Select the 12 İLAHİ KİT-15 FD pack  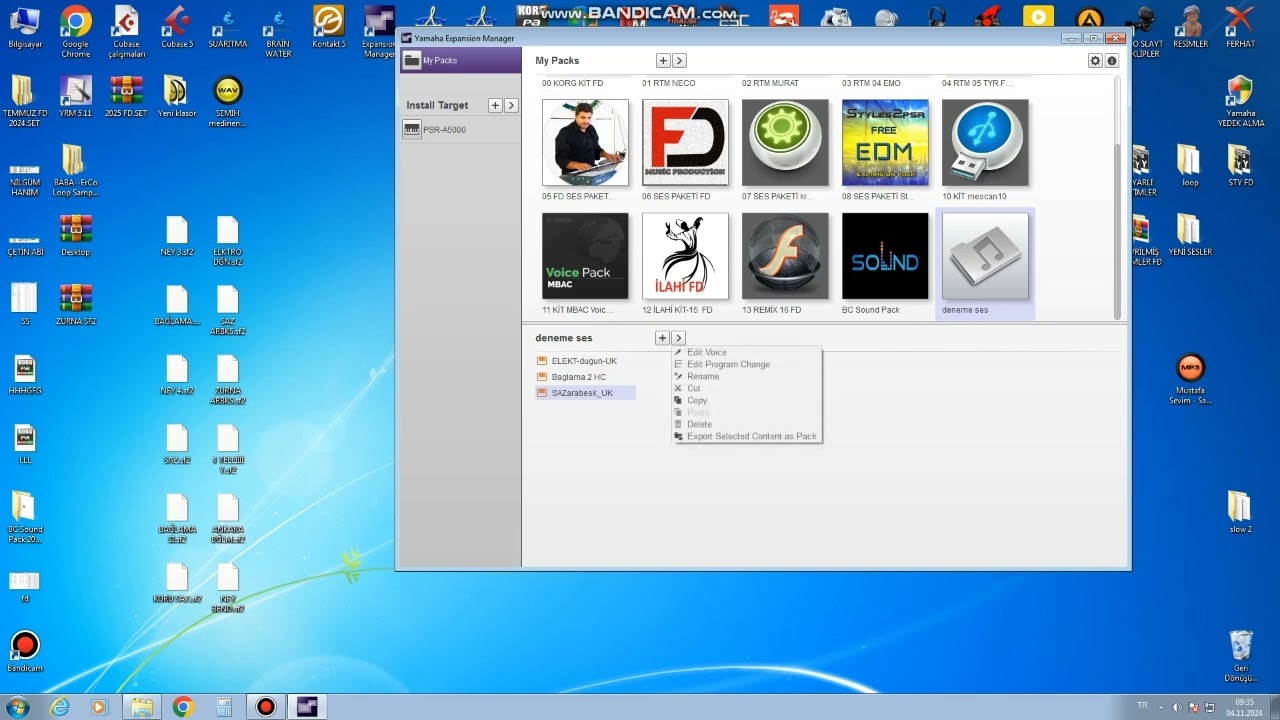point(685,256)
